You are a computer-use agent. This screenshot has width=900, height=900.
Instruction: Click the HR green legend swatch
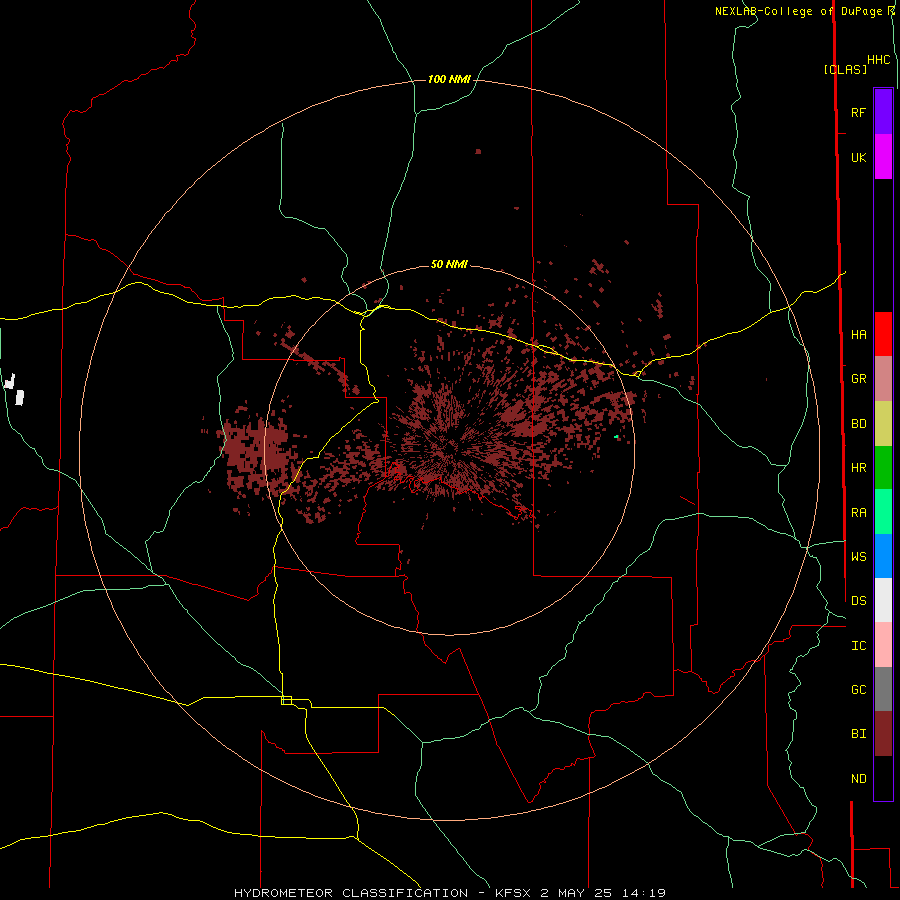click(883, 468)
